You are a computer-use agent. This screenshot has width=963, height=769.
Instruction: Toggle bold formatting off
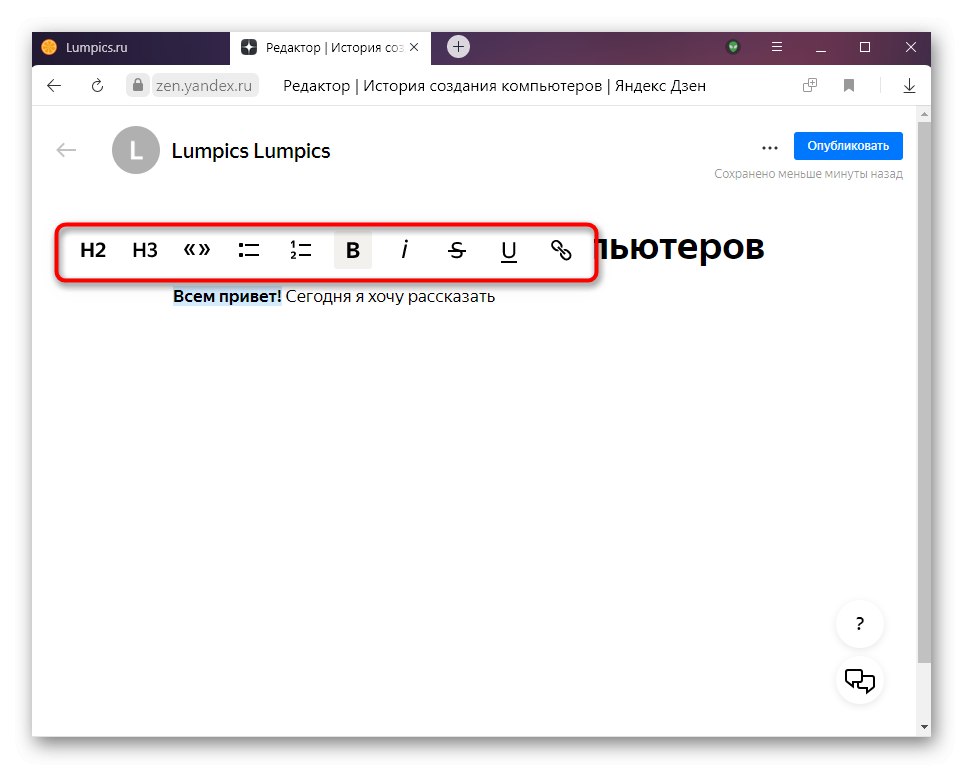click(352, 251)
